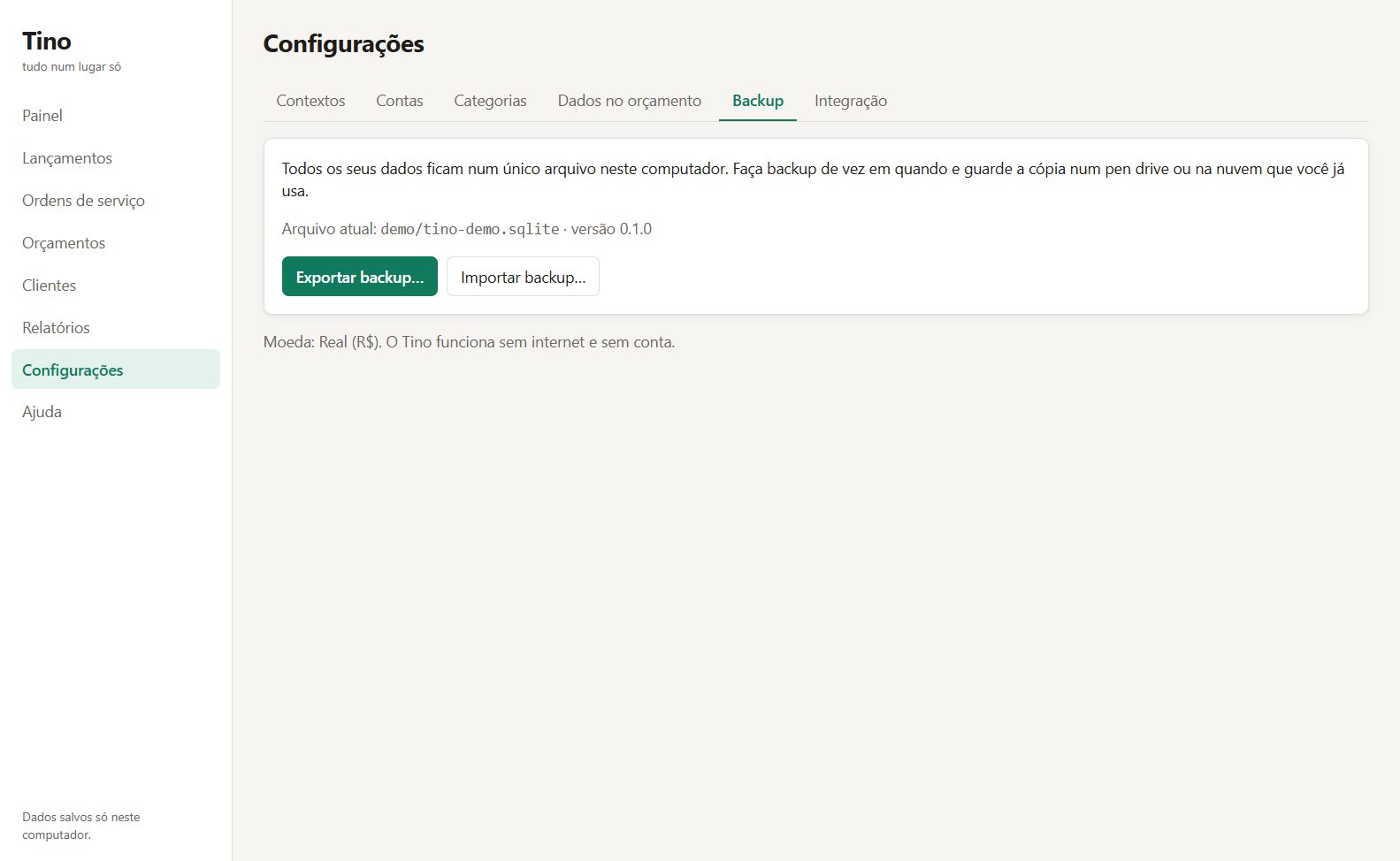Image resolution: width=1400 pixels, height=861 pixels.
Task: Switch to the Contas tab
Action: (400, 101)
